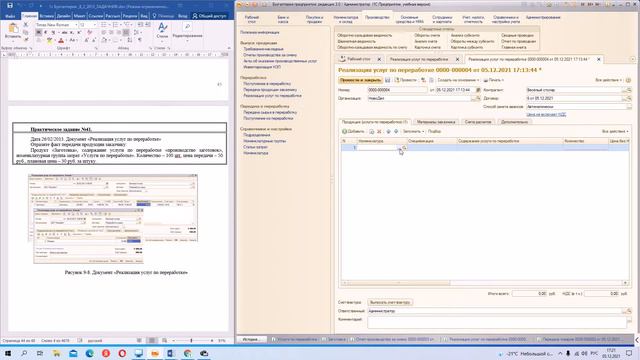Open the Файл menu in Word

[x=10, y=16]
